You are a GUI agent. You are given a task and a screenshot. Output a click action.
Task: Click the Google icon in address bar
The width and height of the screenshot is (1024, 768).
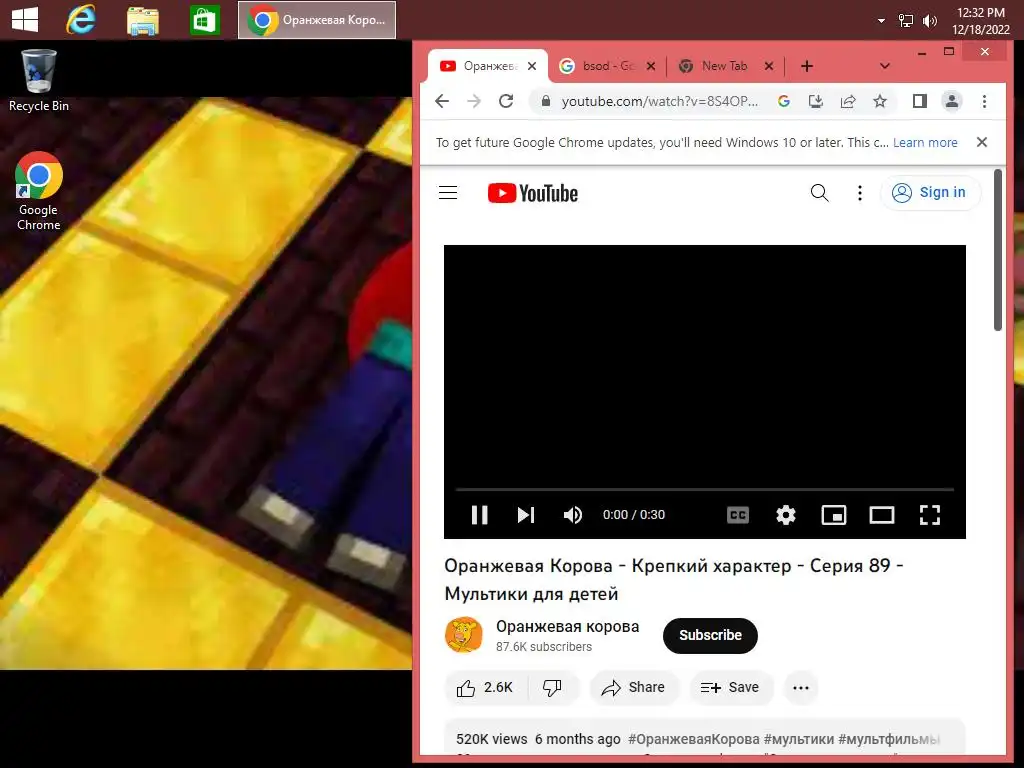click(784, 101)
